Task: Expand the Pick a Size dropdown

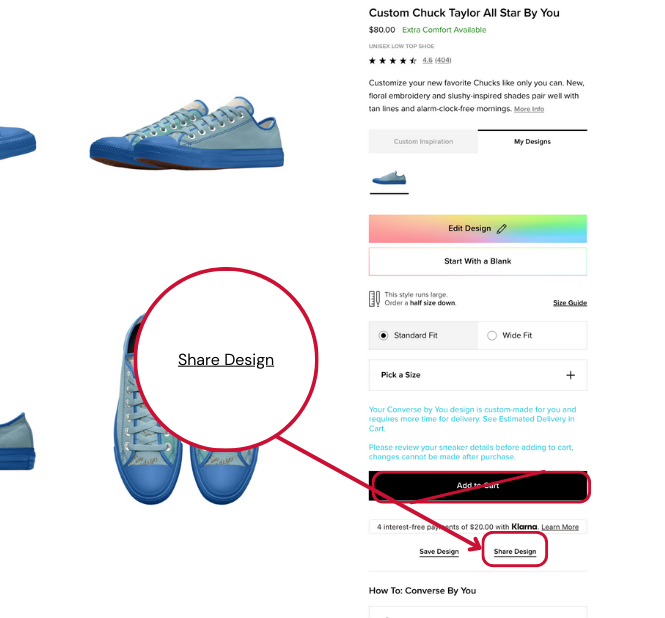Action: 478,375
